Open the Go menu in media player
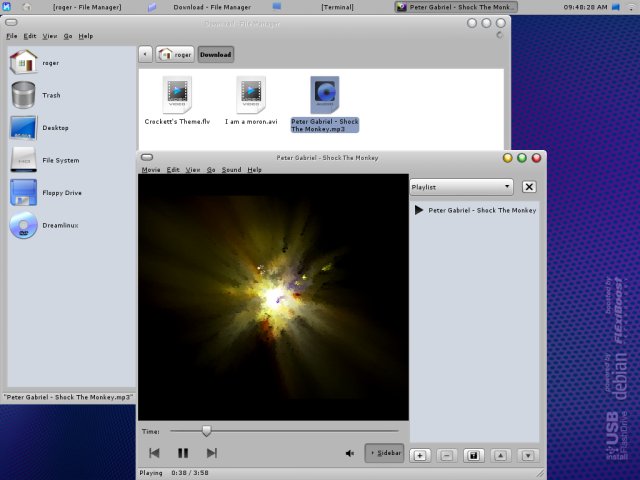 pos(211,170)
